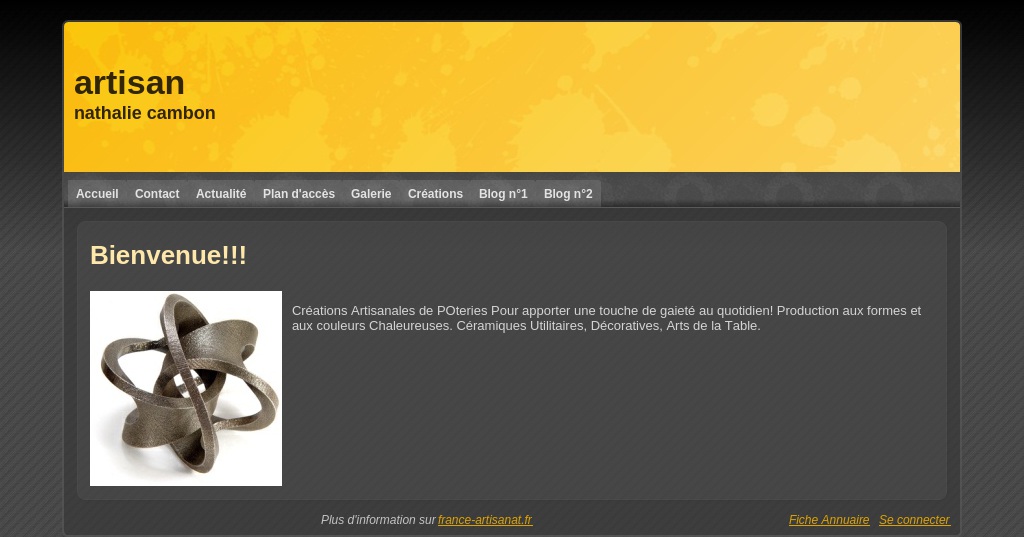Open the Fiche Annuaire link
1024x537 pixels.
[829, 520]
